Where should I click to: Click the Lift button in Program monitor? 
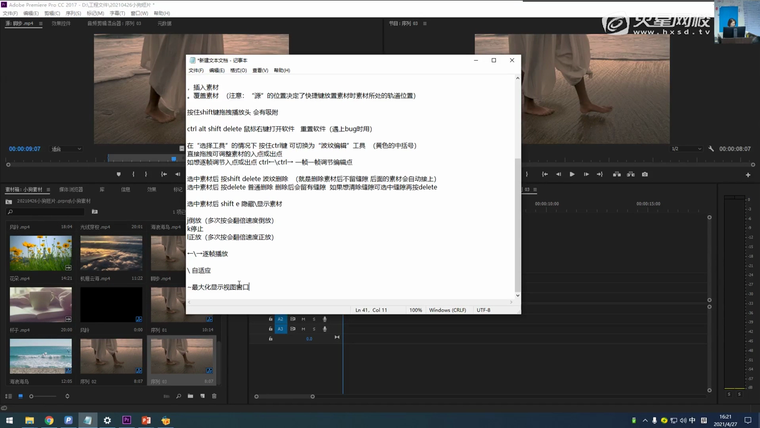coord(616,174)
